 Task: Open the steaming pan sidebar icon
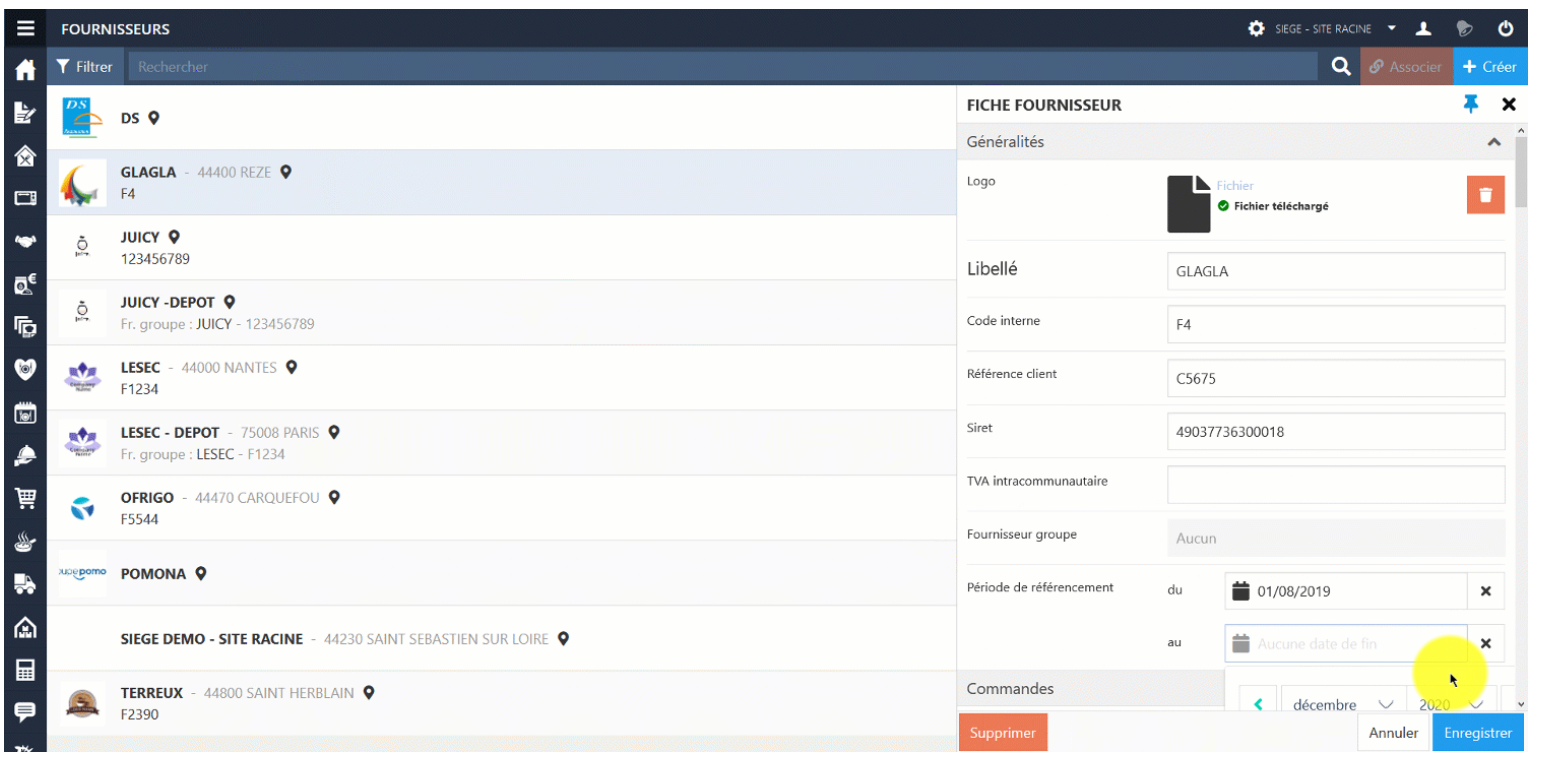25,541
